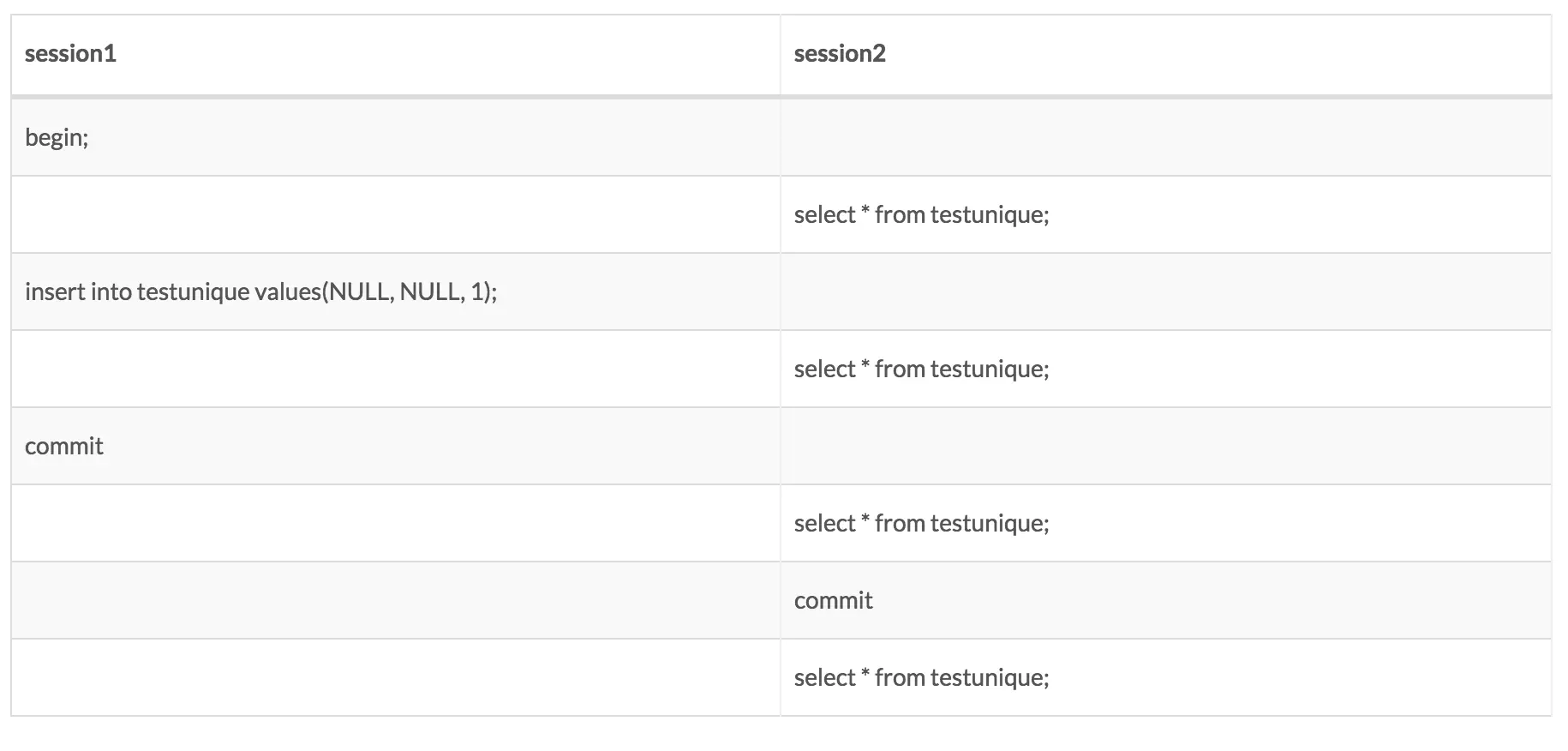The width and height of the screenshot is (1568, 751).
Task: Click the insert into testunique statement cell
Action: [x=260, y=292]
